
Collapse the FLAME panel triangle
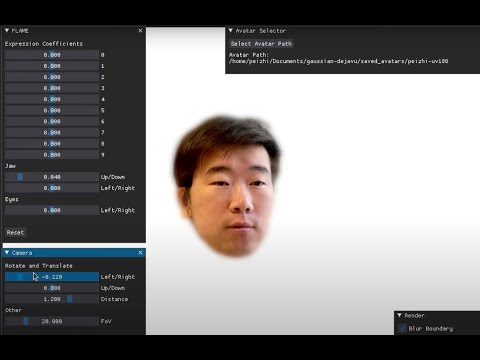click(x=7, y=31)
